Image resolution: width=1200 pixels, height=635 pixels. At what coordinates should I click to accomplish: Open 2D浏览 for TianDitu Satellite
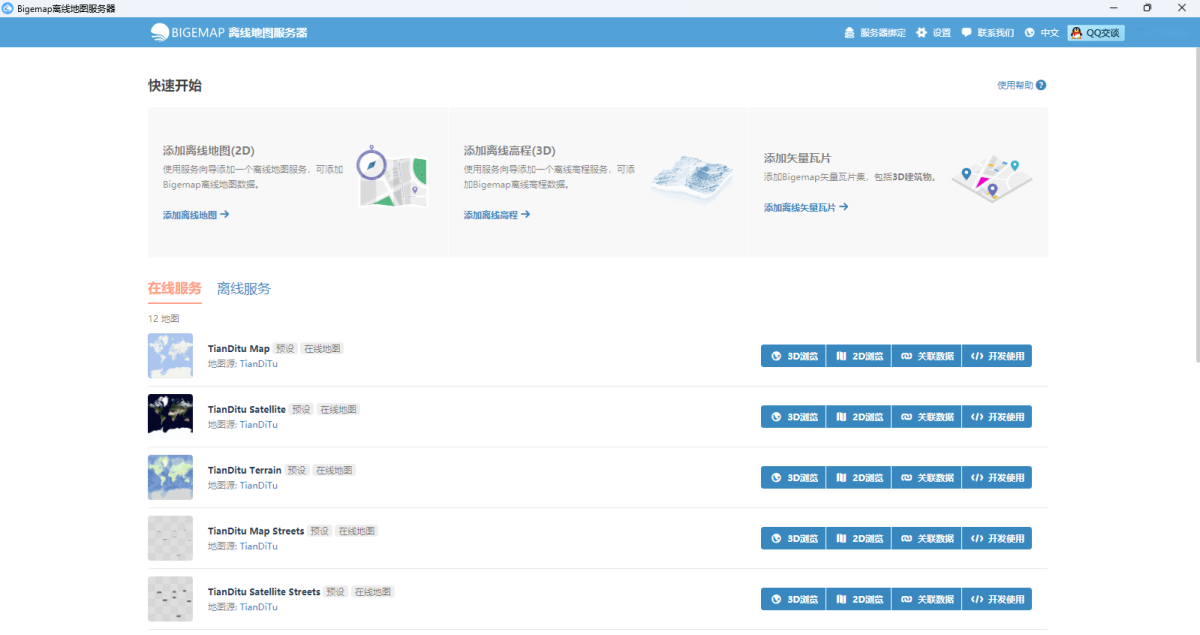[858, 417]
